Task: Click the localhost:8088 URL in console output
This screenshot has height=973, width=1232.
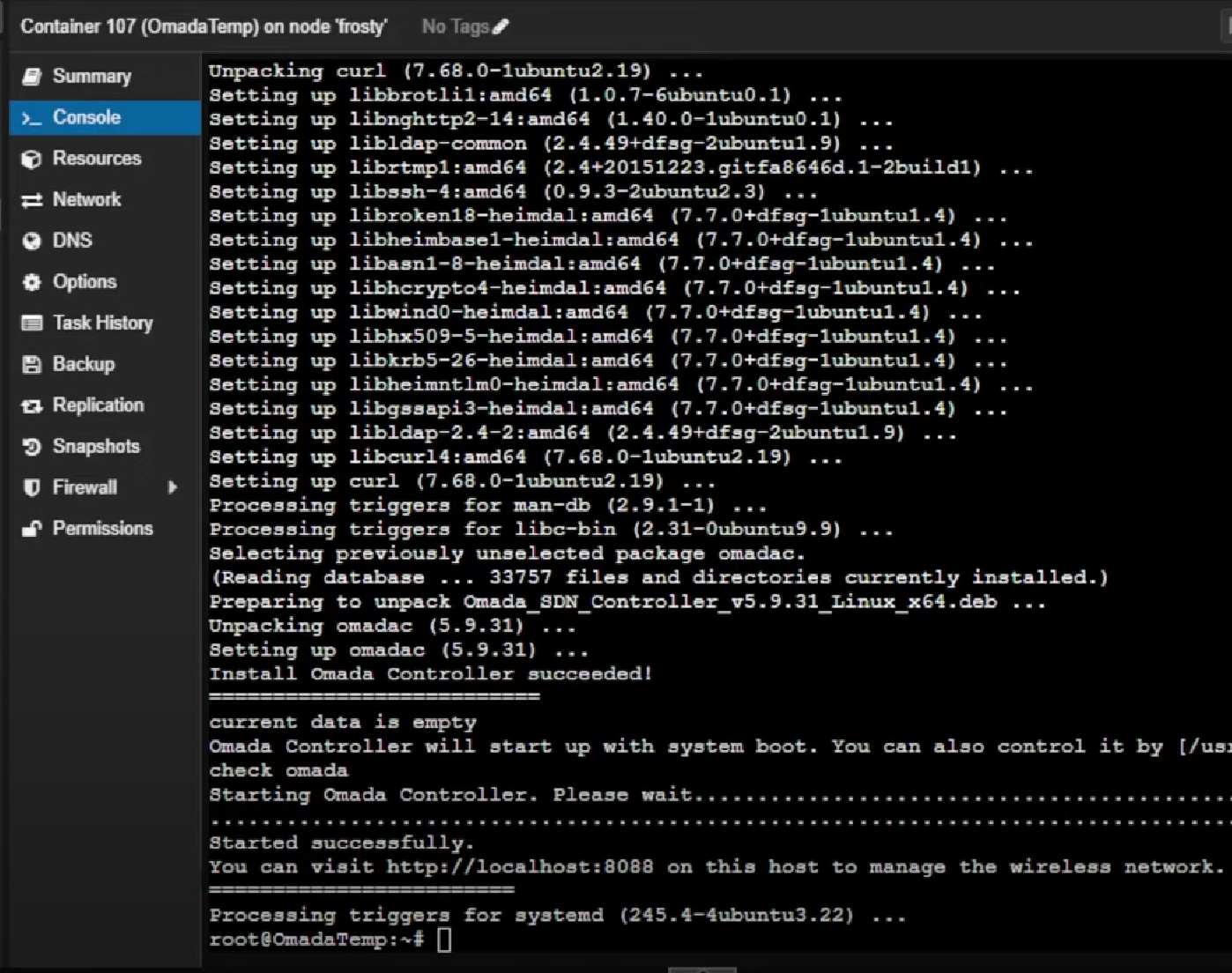Action: [x=520, y=867]
